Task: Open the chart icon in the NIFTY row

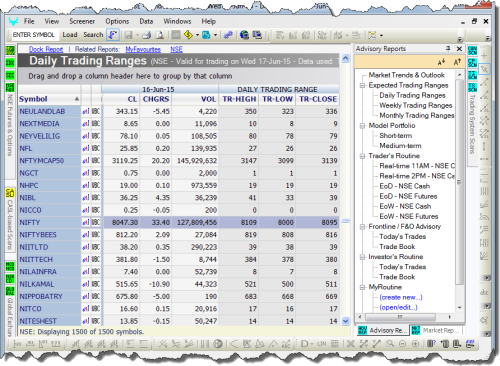Action: [86, 222]
